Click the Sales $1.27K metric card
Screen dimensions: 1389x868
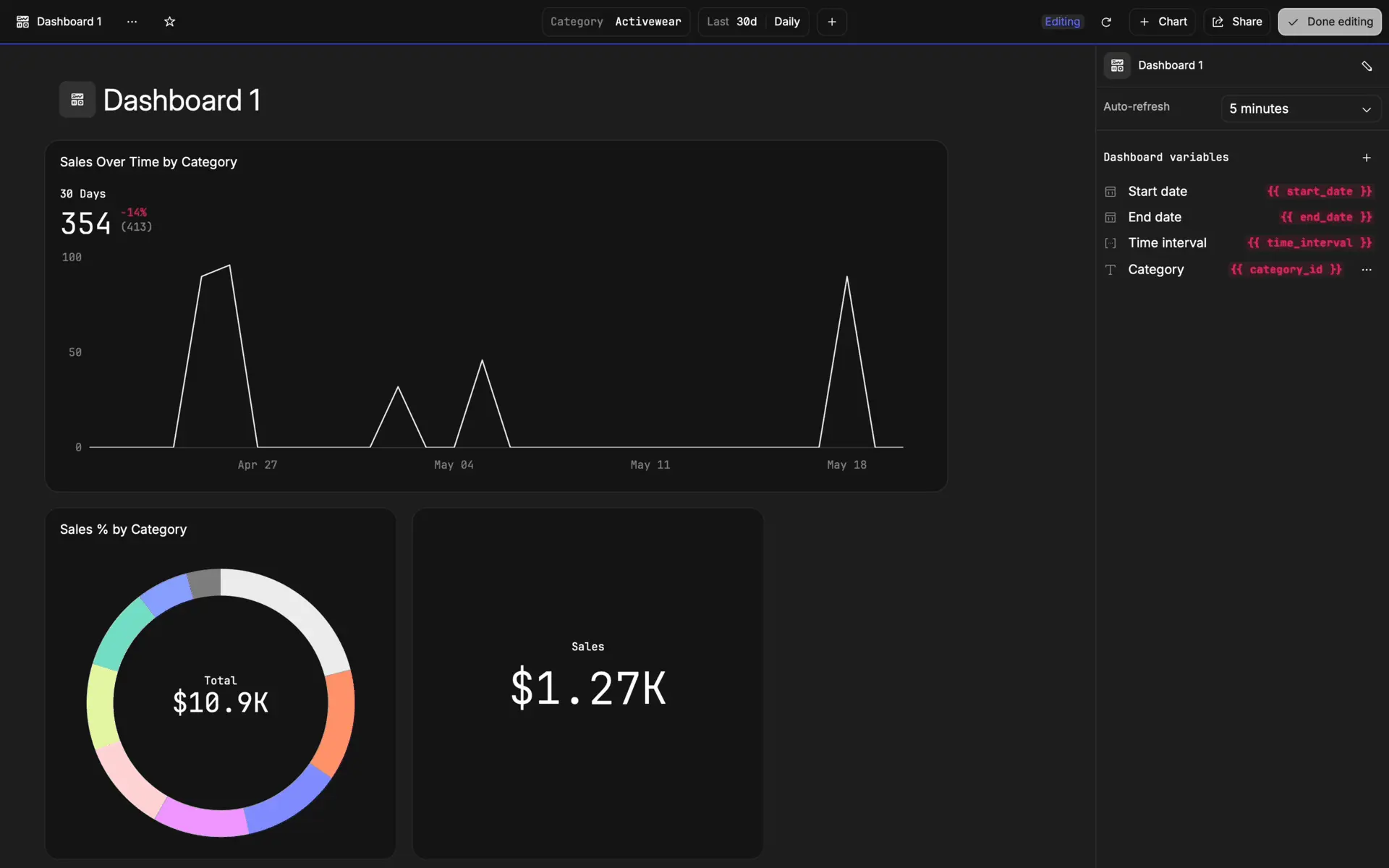click(x=587, y=683)
